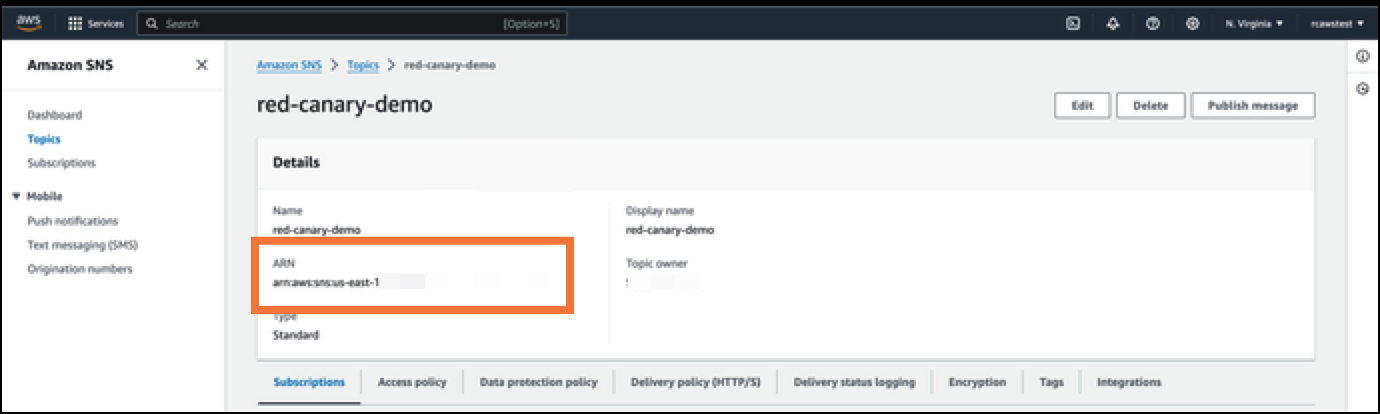This screenshot has width=1380, height=414.
Task: Open the clock icon below info icon
Action: click(1362, 89)
